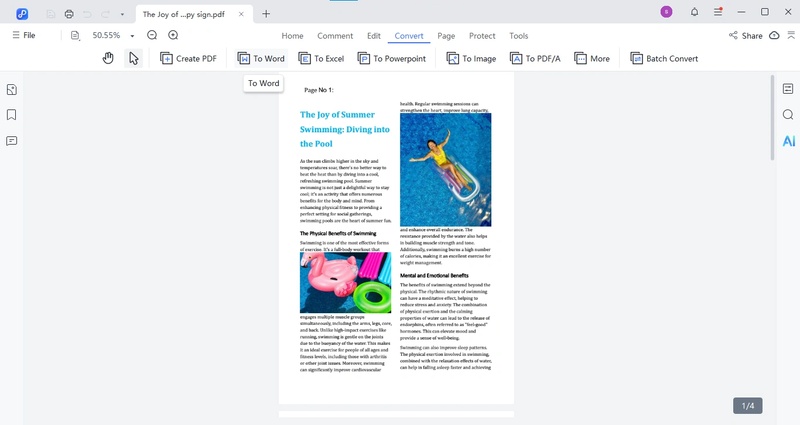
Task: Open the notifications bell
Action: (694, 12)
